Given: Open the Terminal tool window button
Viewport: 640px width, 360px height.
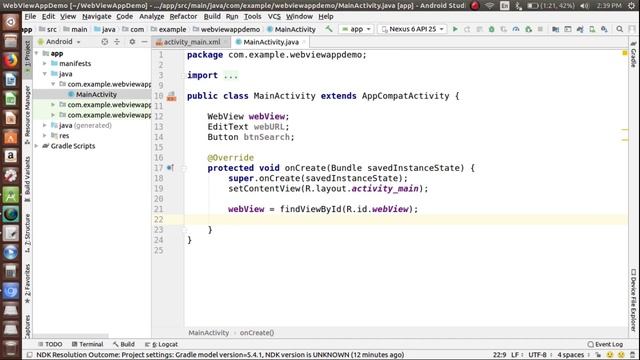Looking at the screenshot, I should (87, 344).
